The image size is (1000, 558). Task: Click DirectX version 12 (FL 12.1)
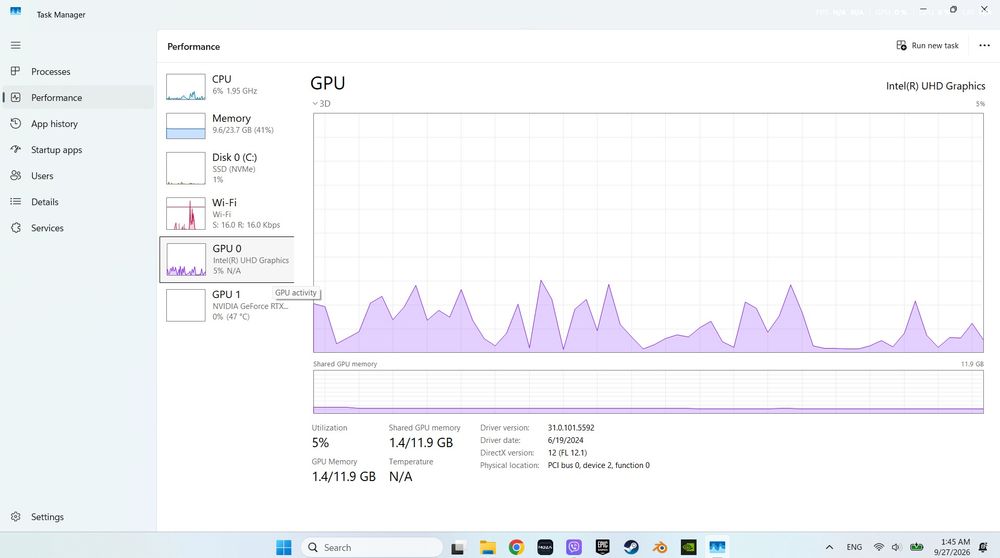click(567, 453)
